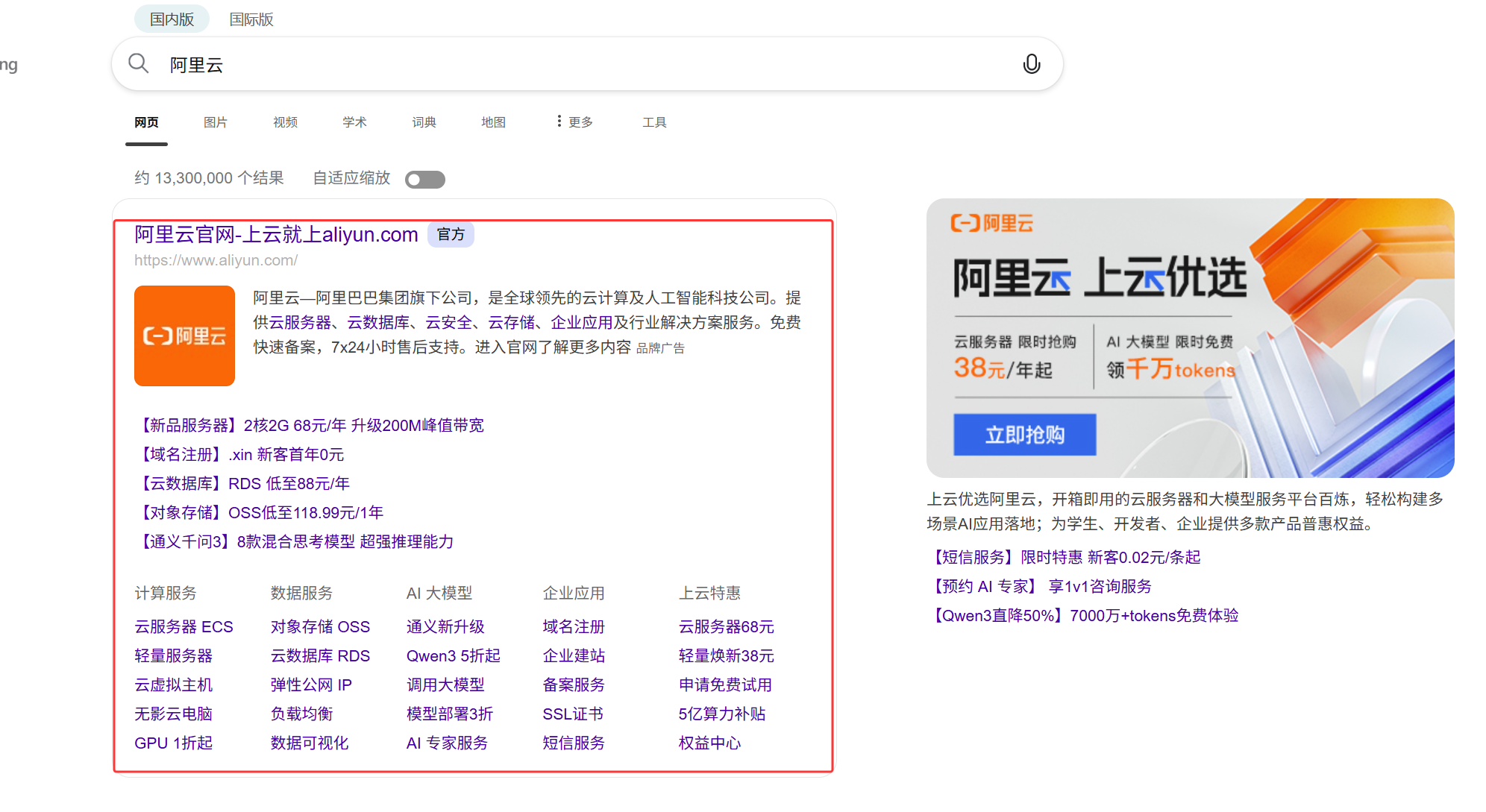Toggle the 自适应缩放 switch
1486x812 pixels.
tap(424, 179)
